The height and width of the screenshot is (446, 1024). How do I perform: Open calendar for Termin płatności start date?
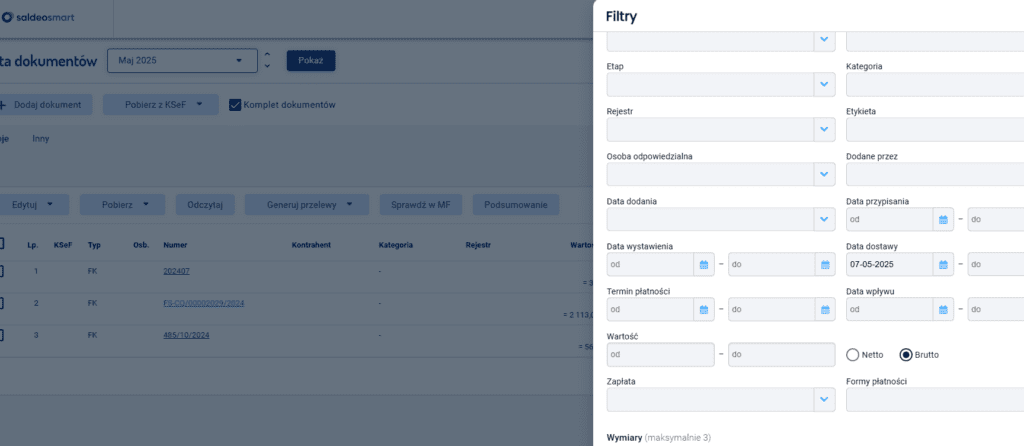[x=703, y=310]
